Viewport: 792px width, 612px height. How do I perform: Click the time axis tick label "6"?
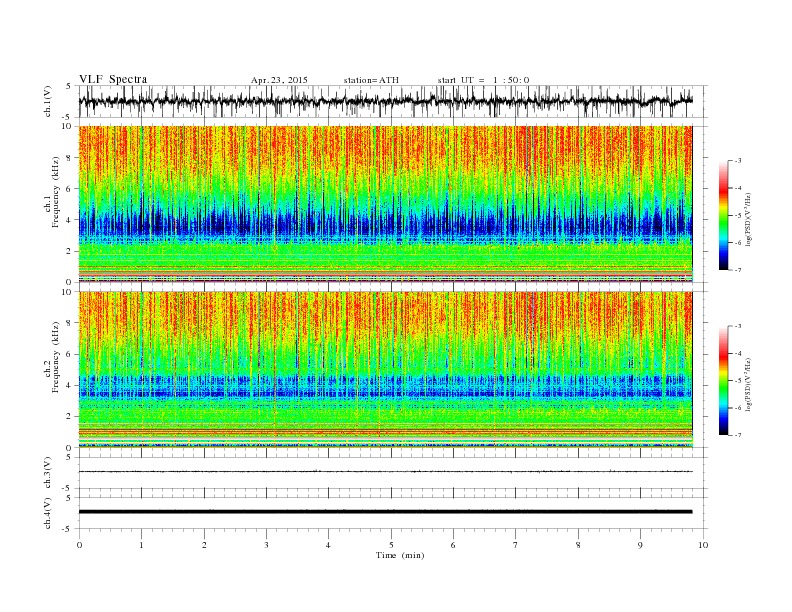[x=453, y=545]
